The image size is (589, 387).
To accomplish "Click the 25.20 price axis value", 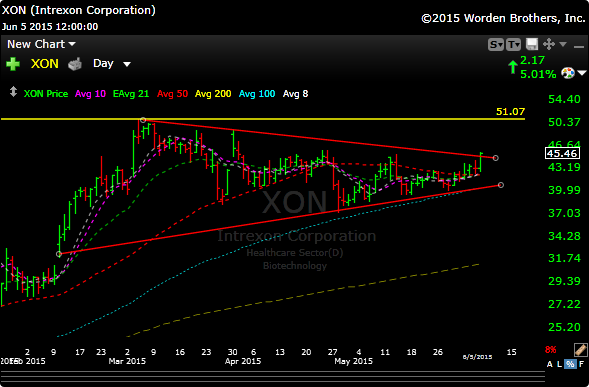I will (564, 327).
